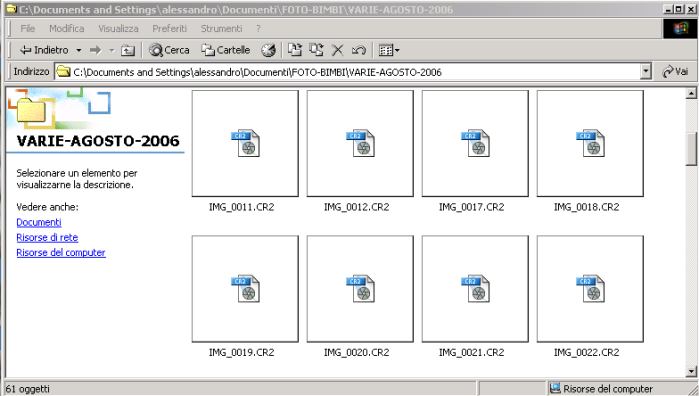Select the IMG_0019.CR2 thumbnail
Screen dimensions: 699x396
pyautogui.click(x=245, y=289)
